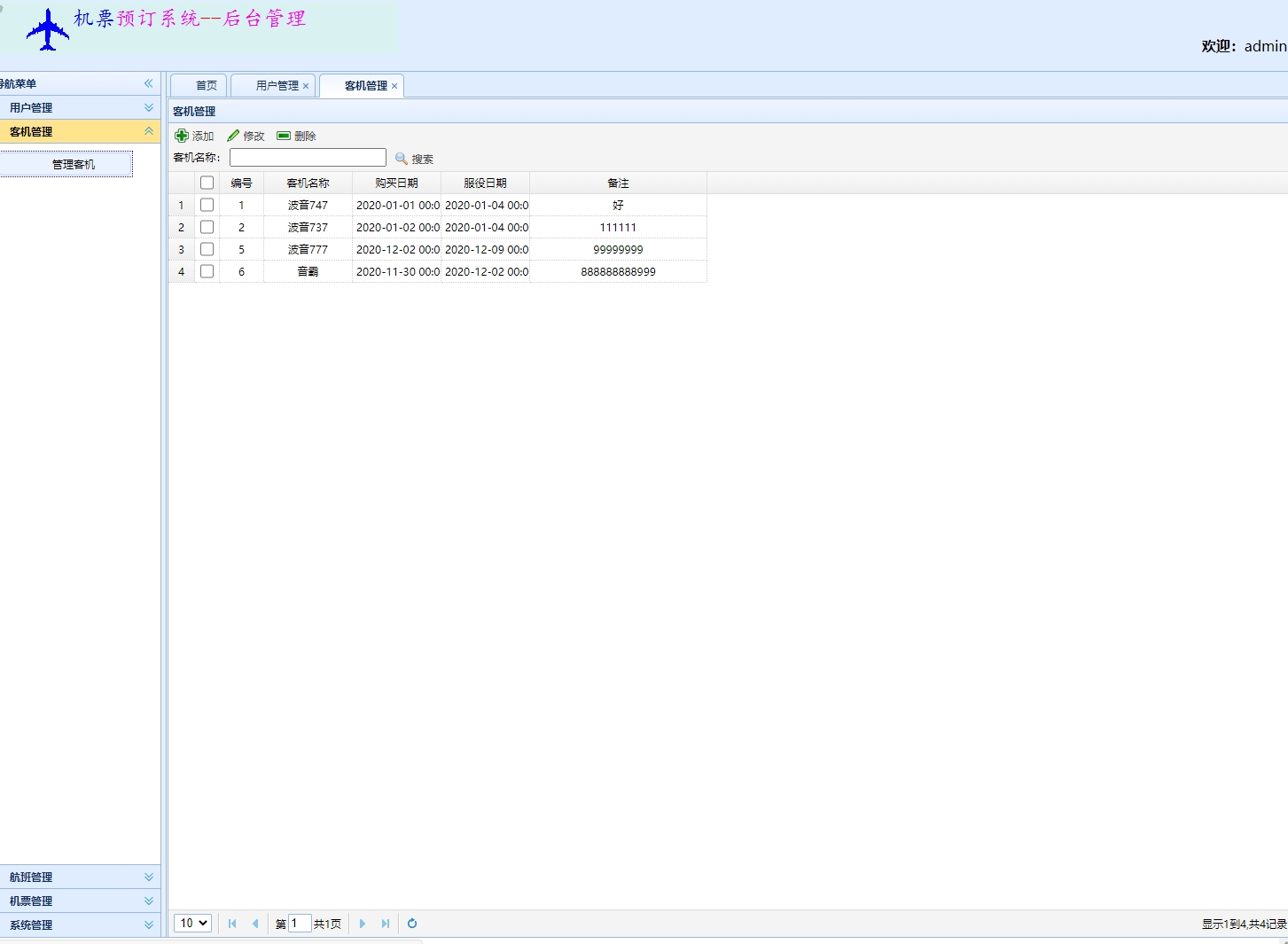This screenshot has height=944, width=1288.
Task: Click the 共1页 page count text
Action: pos(327,924)
